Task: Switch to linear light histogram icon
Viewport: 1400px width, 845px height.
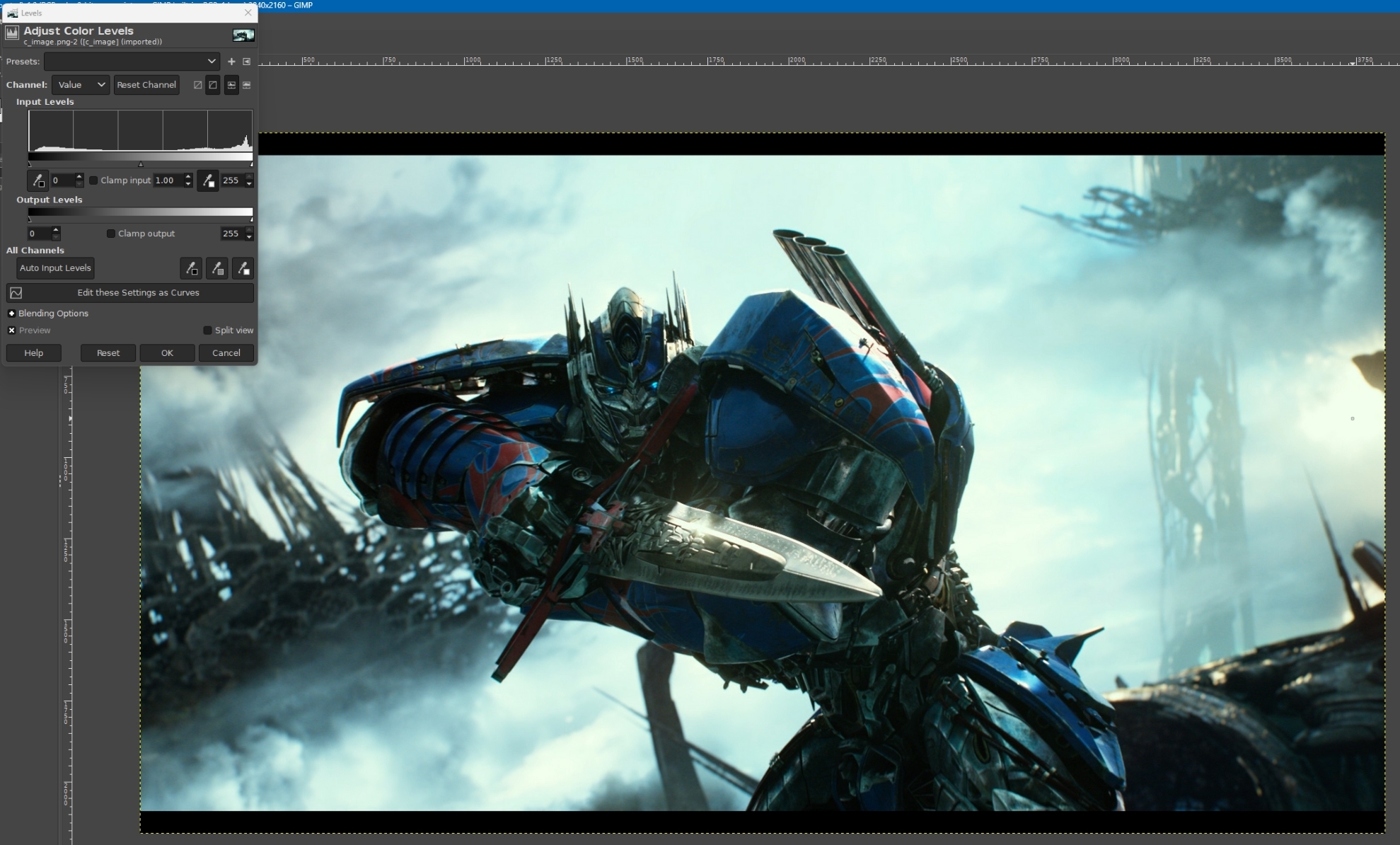Action: (198, 85)
